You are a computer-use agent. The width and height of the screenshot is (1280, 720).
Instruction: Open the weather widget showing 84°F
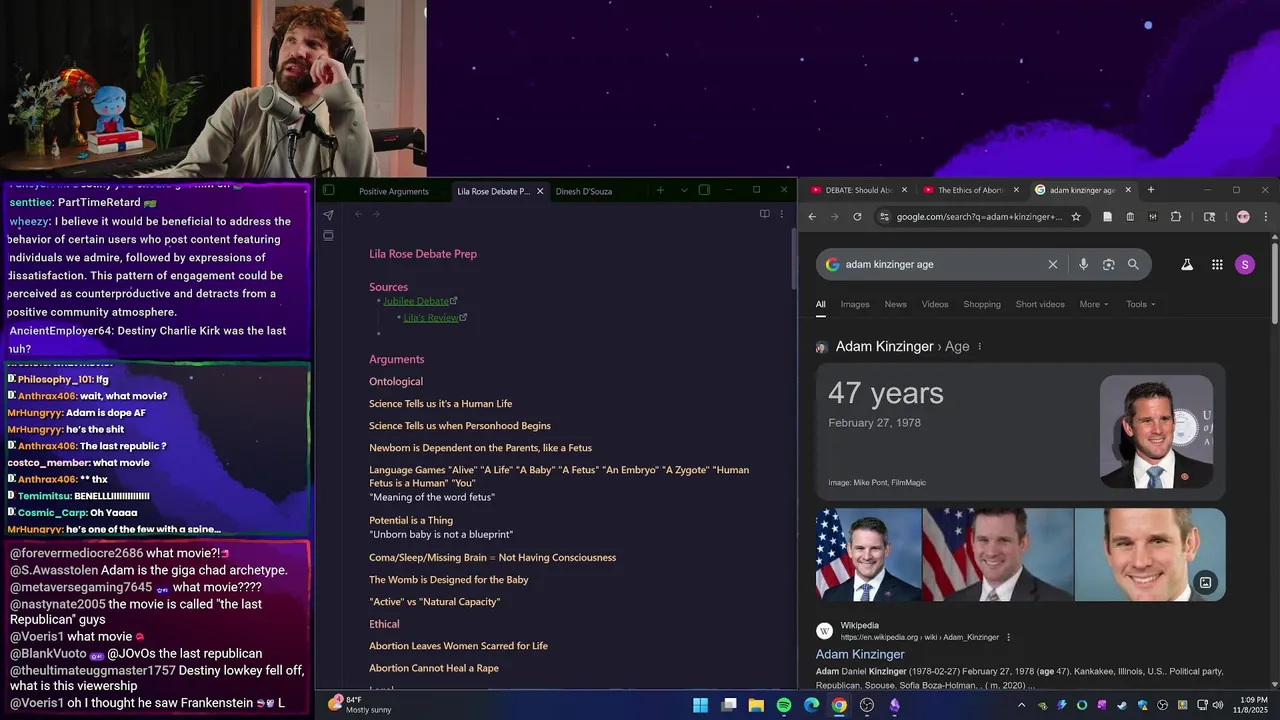360,704
